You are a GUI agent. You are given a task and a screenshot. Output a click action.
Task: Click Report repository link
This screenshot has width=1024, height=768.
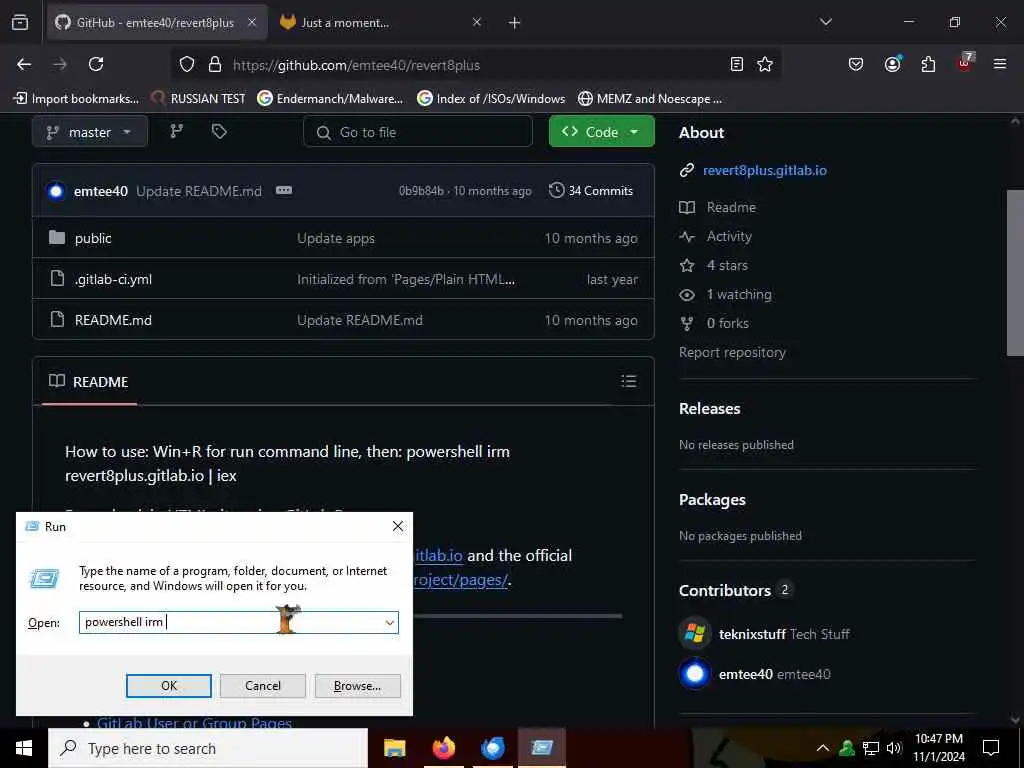coord(732,353)
